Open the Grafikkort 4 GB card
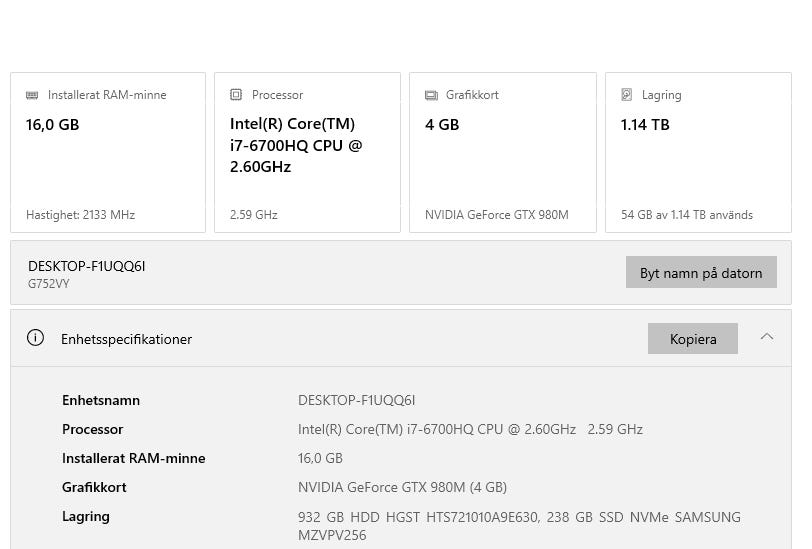 (503, 152)
